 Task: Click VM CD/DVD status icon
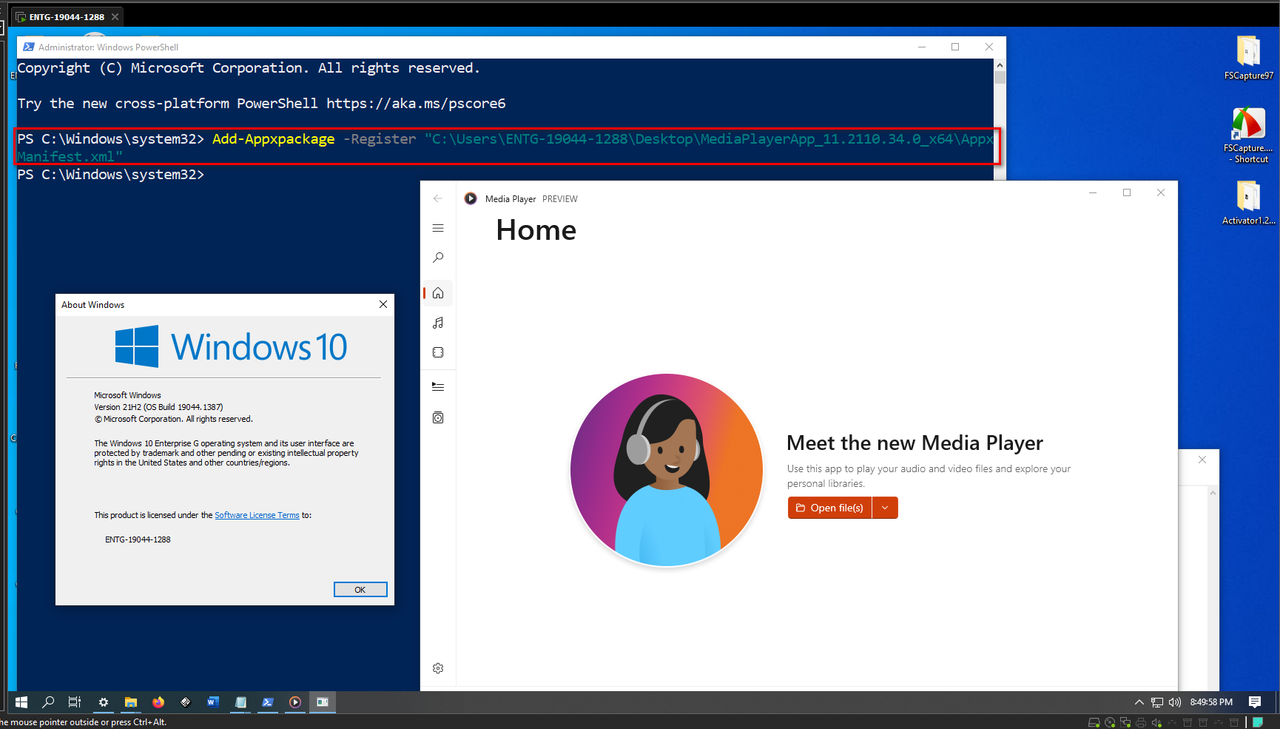(x=1110, y=722)
